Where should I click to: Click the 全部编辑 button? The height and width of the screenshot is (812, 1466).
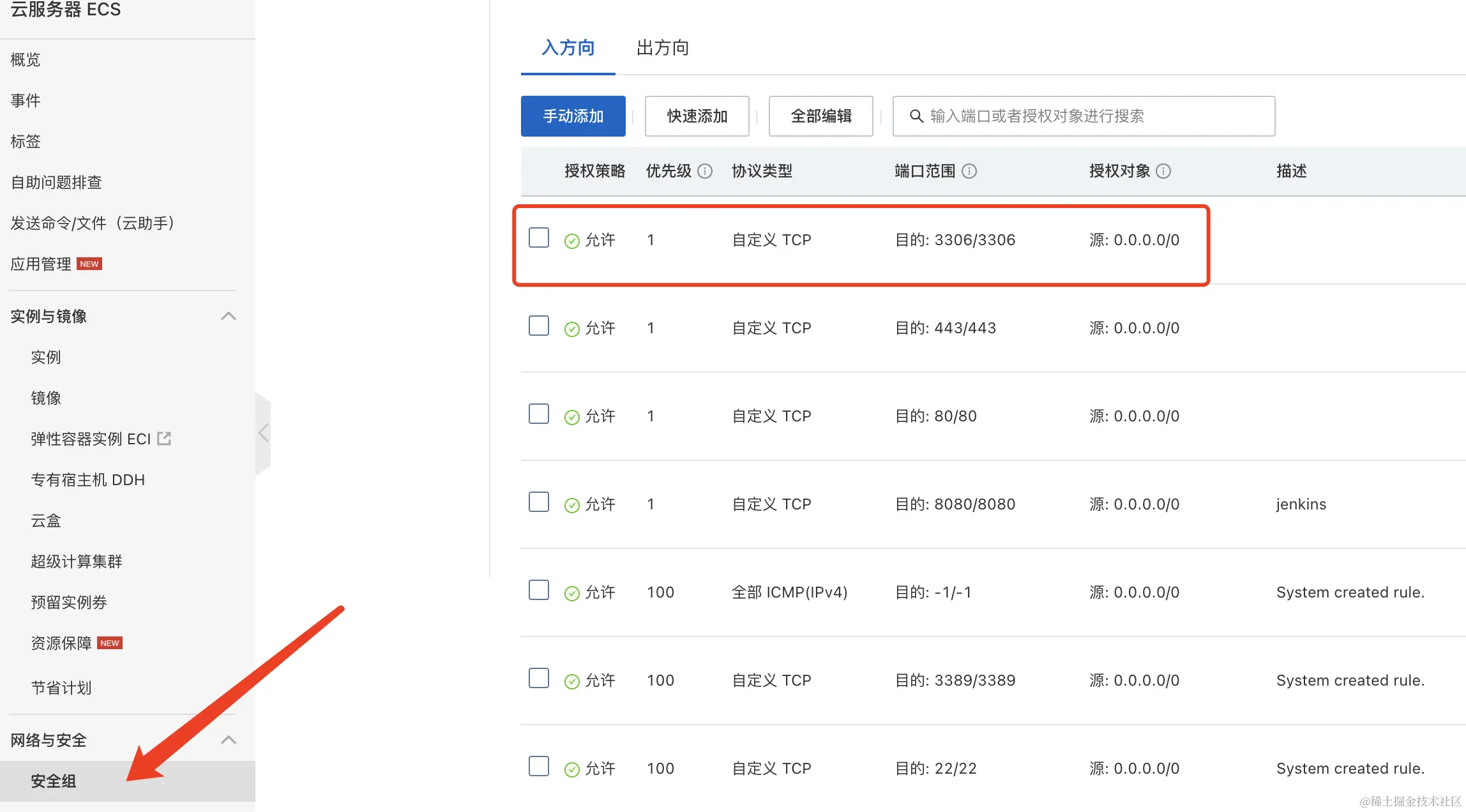pyautogui.click(x=820, y=116)
